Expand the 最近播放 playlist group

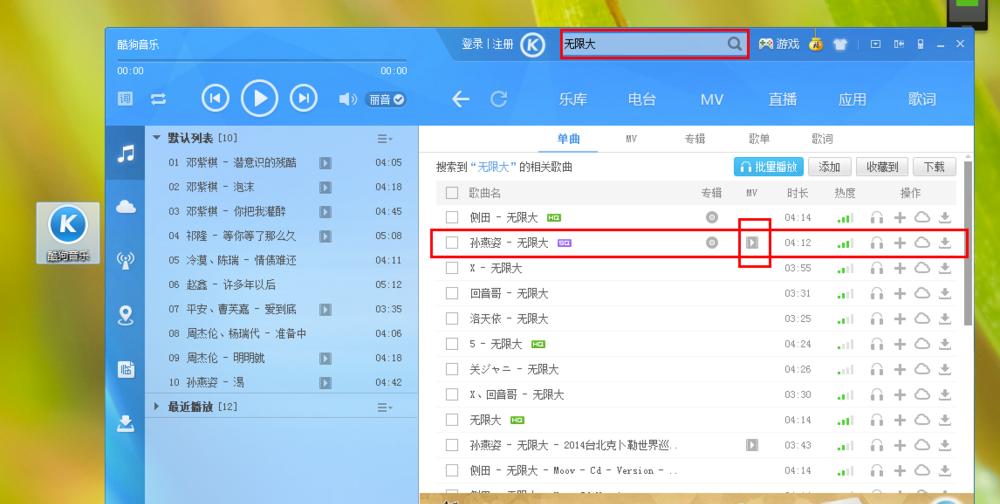(x=156, y=406)
